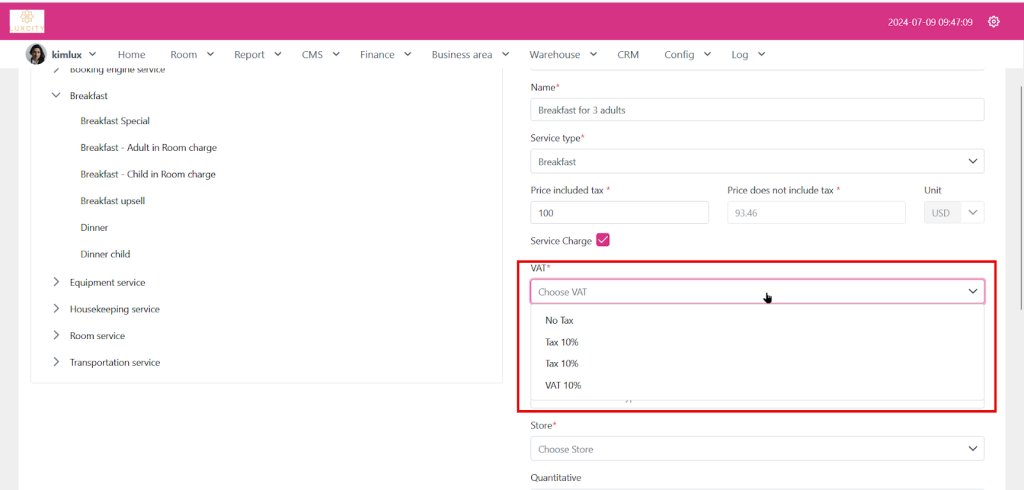The image size is (1024, 490).
Task: Open the Finance menu
Action: (384, 55)
